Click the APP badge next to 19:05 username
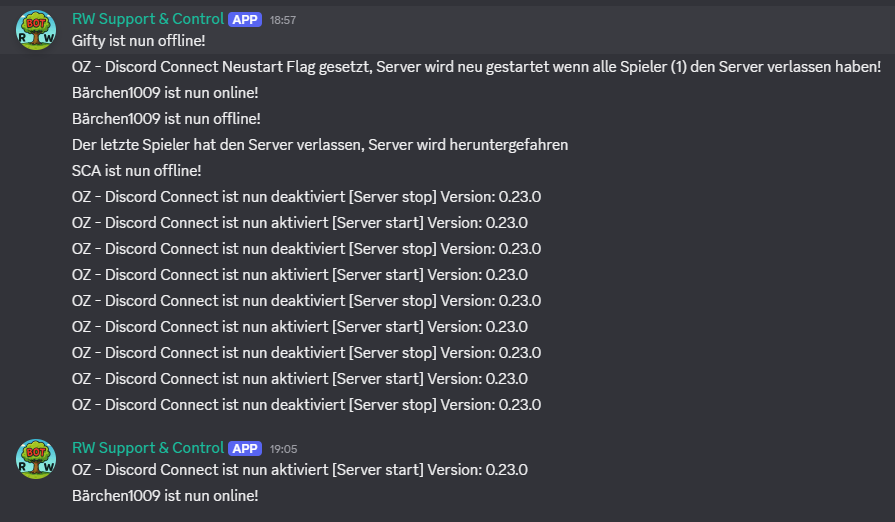This screenshot has width=895, height=522. [245, 448]
